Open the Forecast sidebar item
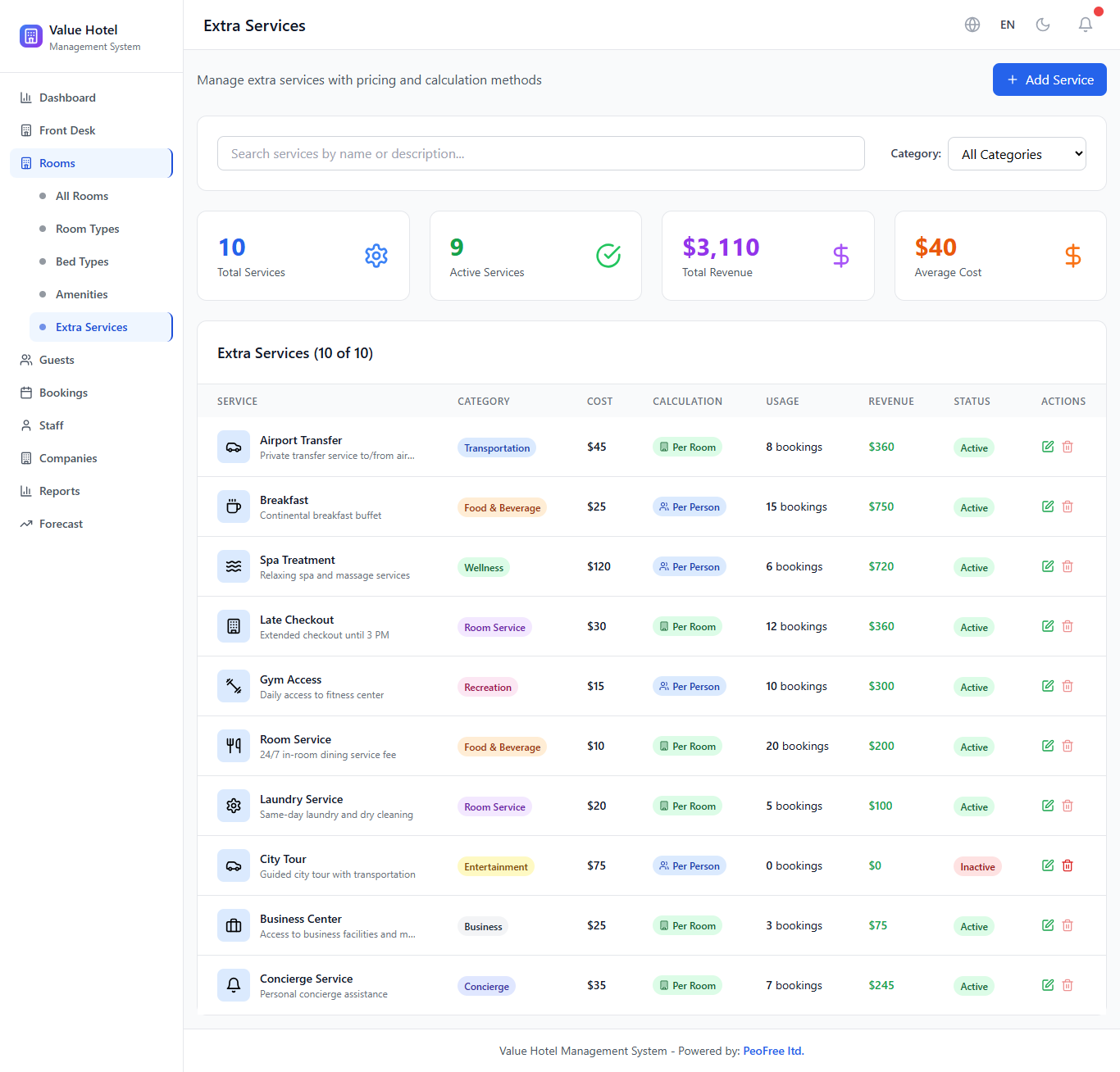Screen dimensions: 1120x1072 coord(61,524)
